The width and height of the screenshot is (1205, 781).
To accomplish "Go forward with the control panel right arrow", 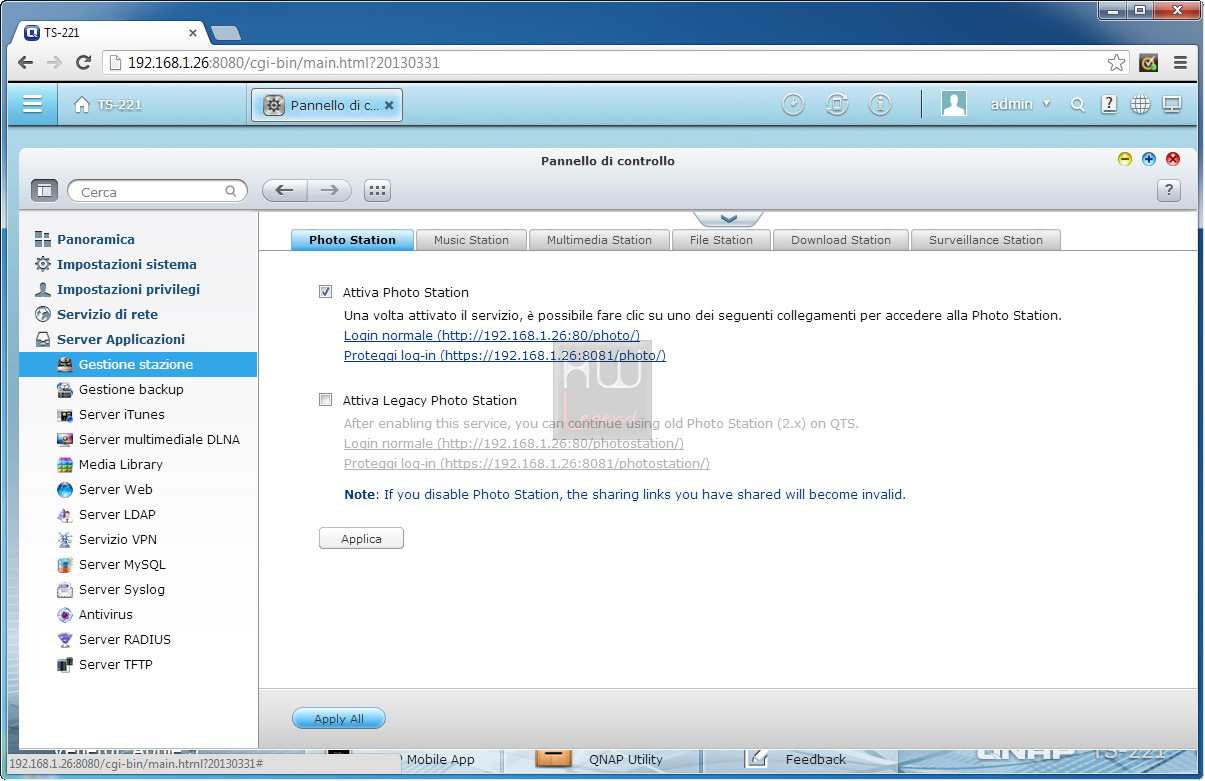I will coord(329,190).
